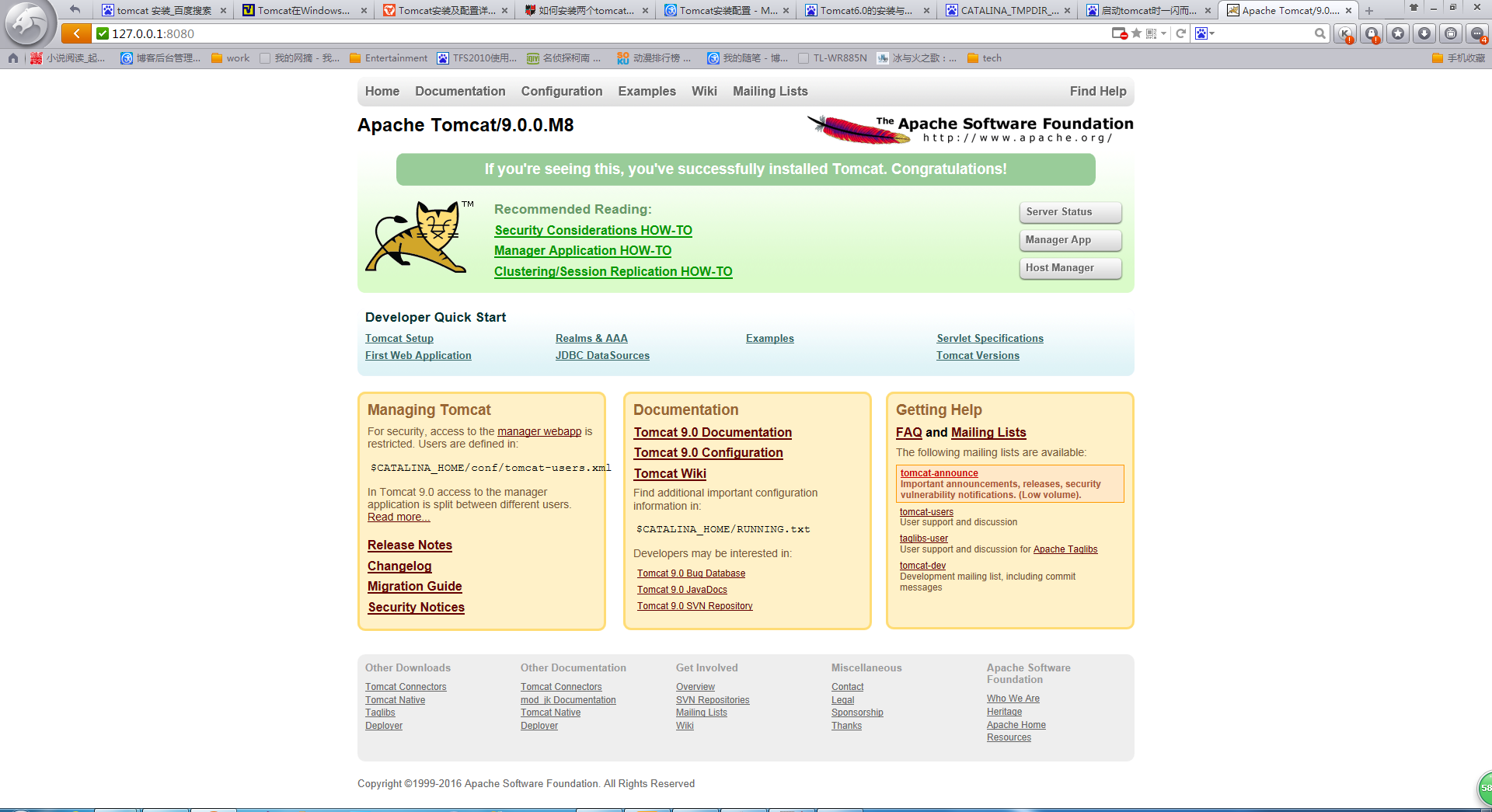Open the work bookmarks folder
Screen dimensions: 1492x812
(x=231, y=58)
